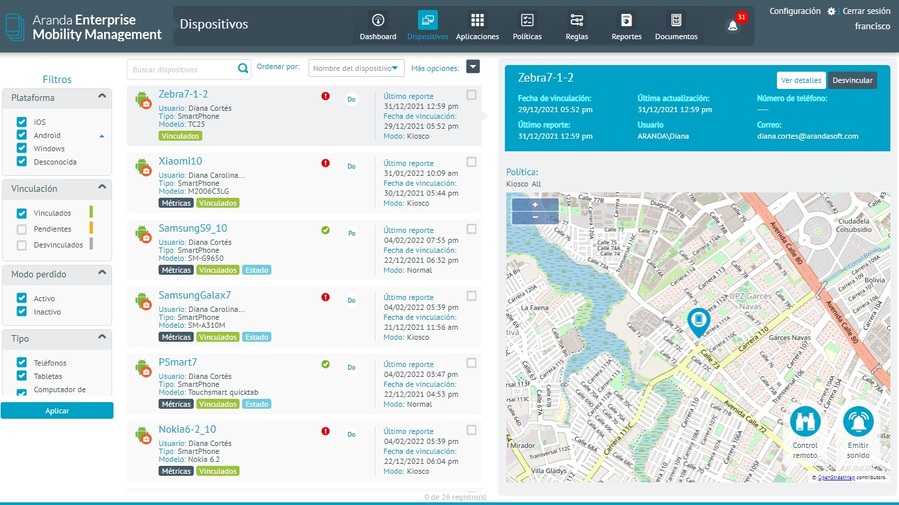Collapse the Modo perdido filter section
Screen dimensions: 899x505
(x=102, y=273)
